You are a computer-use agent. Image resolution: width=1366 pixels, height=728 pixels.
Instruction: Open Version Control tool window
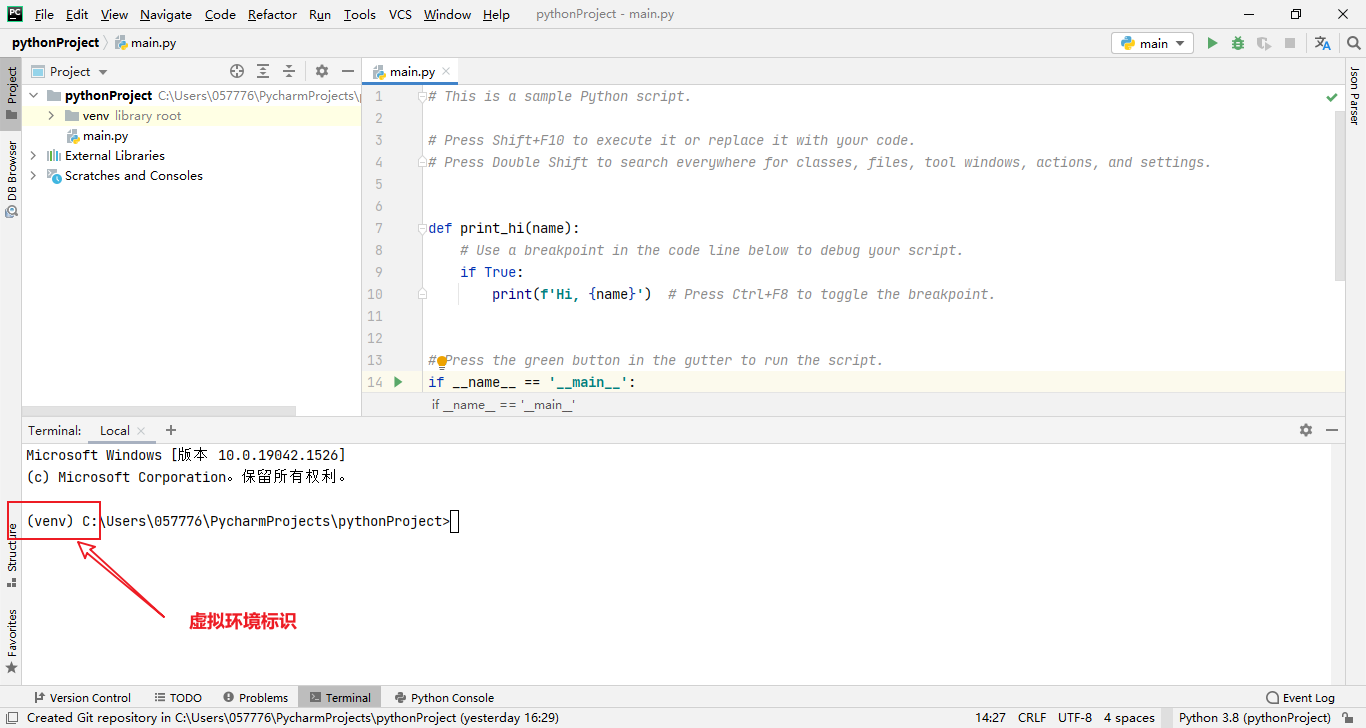tap(82, 698)
